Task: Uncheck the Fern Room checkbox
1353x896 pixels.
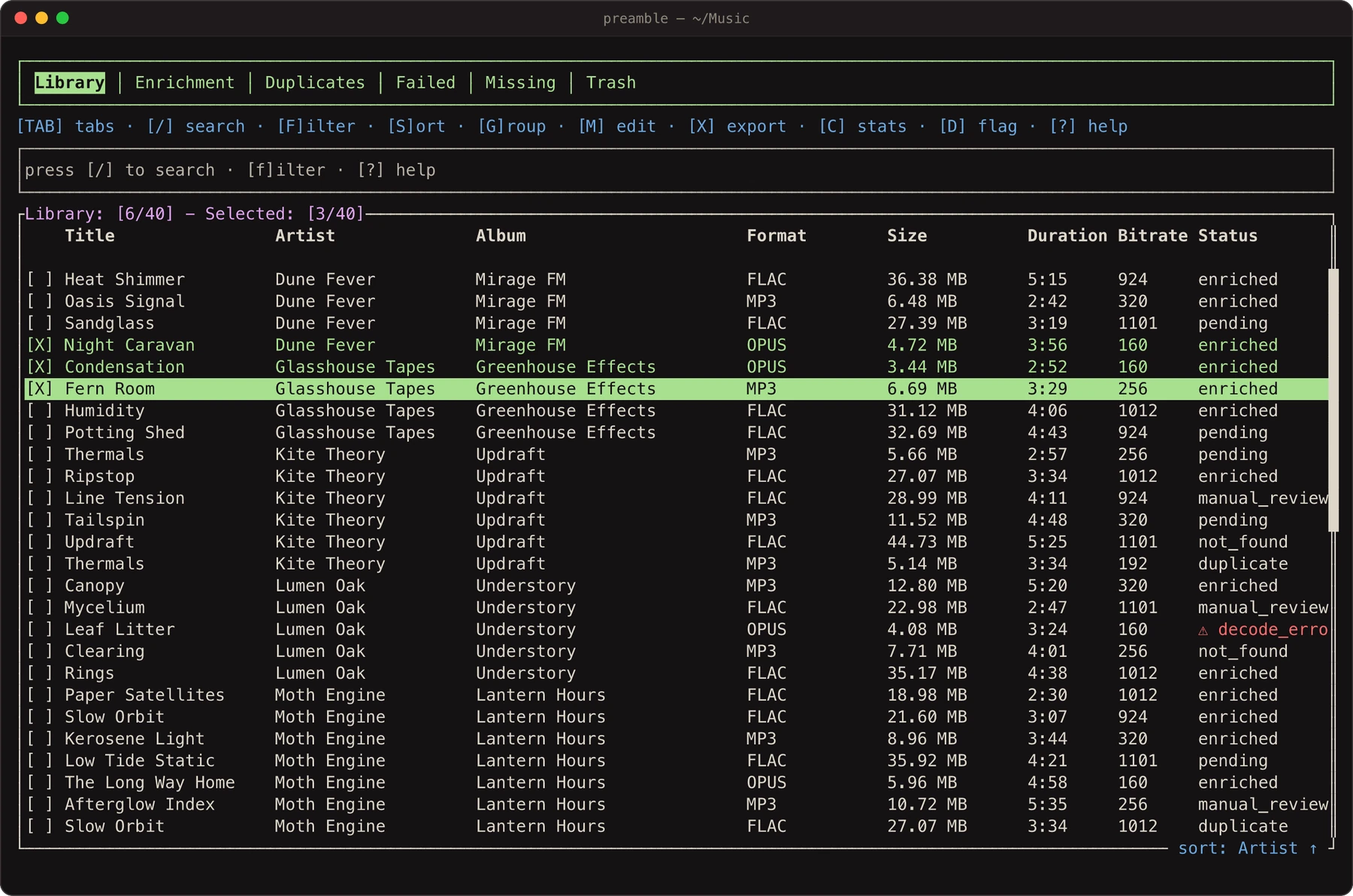Action: 40,389
